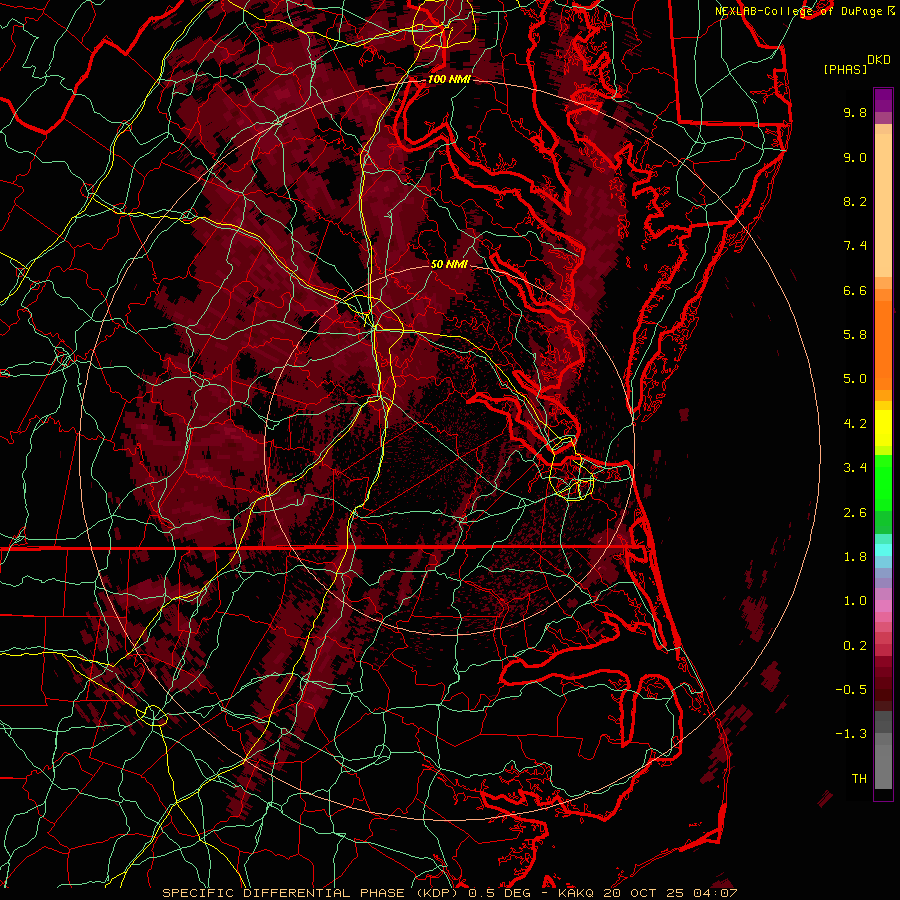900x900 pixels.
Task: Pick the pale peach segment of the color scale
Action: pyautogui.click(x=883, y=205)
